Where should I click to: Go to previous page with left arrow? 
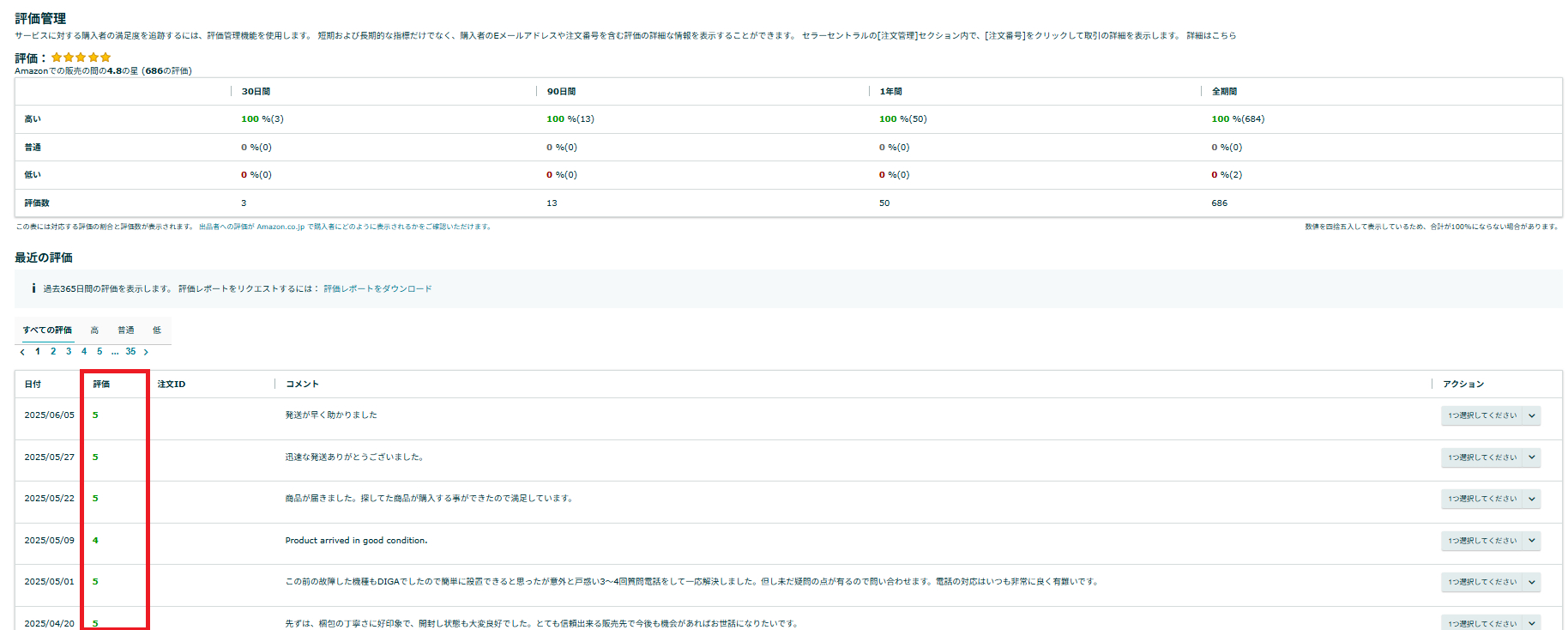click(x=22, y=352)
